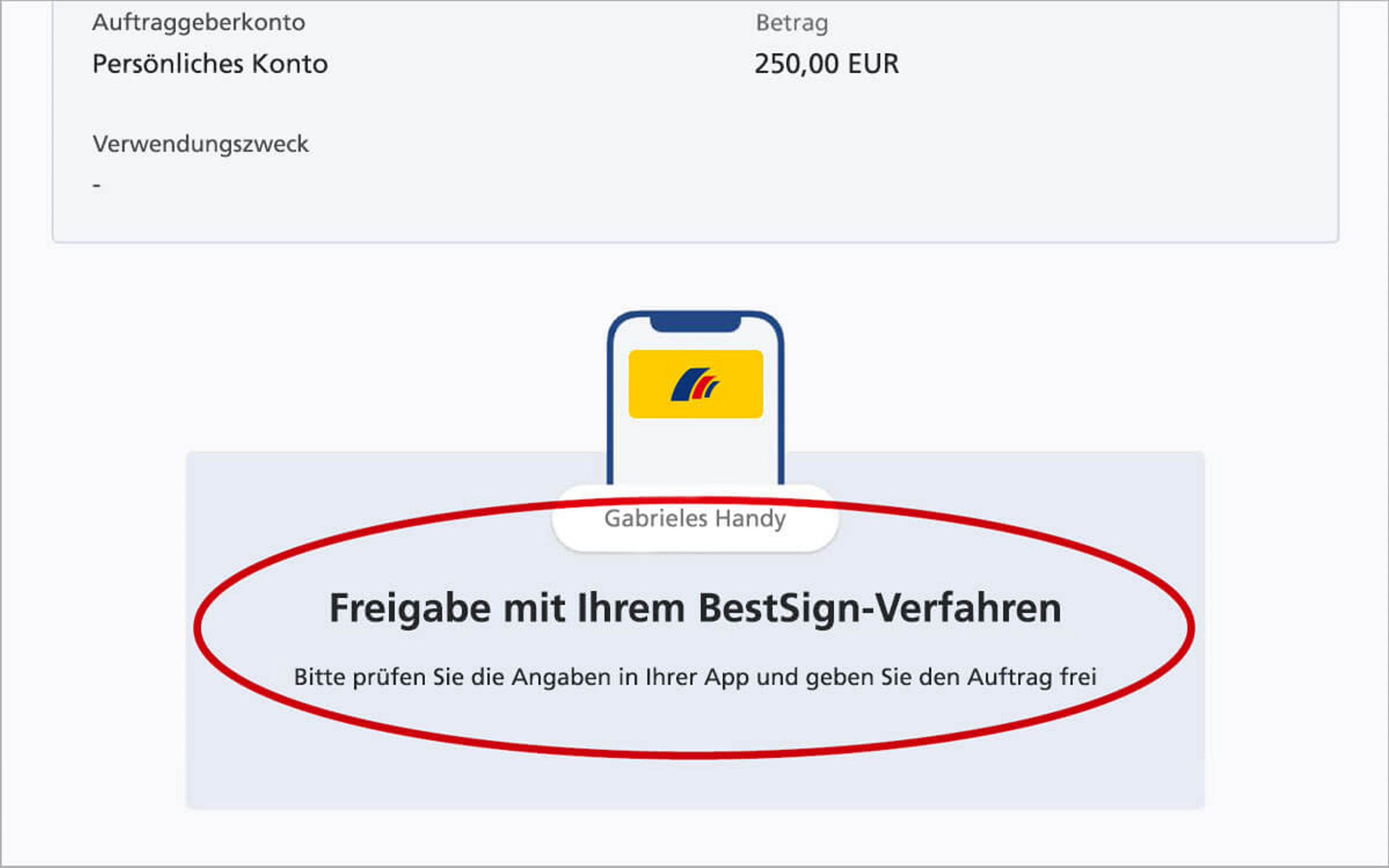Click the words Auftrag frei ending the instruction
Viewport: 1389px width, 868px height.
[x=1031, y=678]
